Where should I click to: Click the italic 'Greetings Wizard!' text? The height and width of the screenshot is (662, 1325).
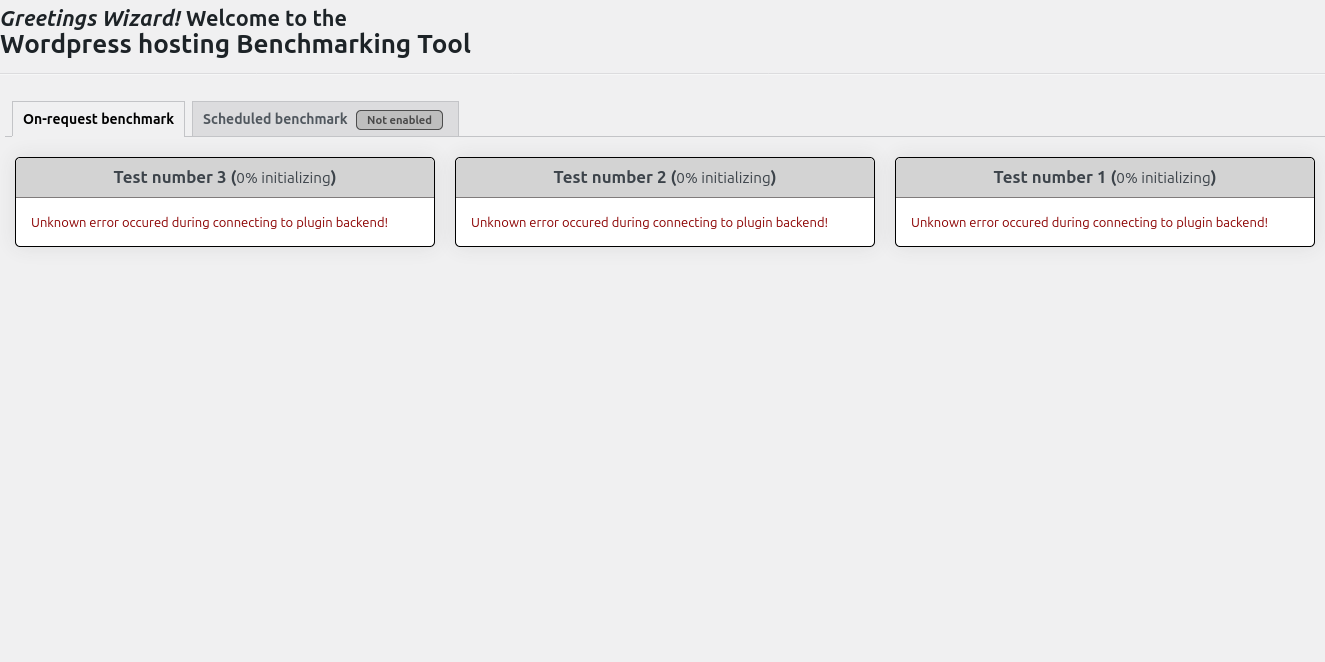point(90,18)
